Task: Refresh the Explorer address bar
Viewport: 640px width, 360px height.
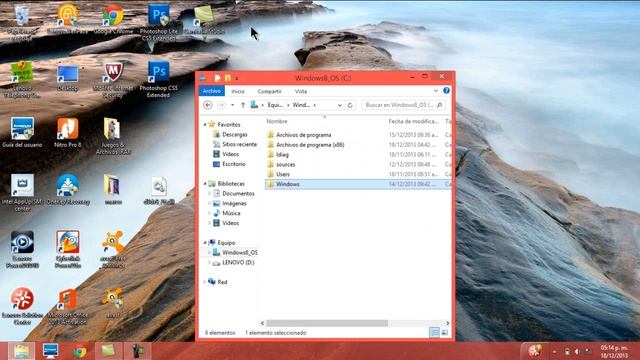Action: pos(350,105)
